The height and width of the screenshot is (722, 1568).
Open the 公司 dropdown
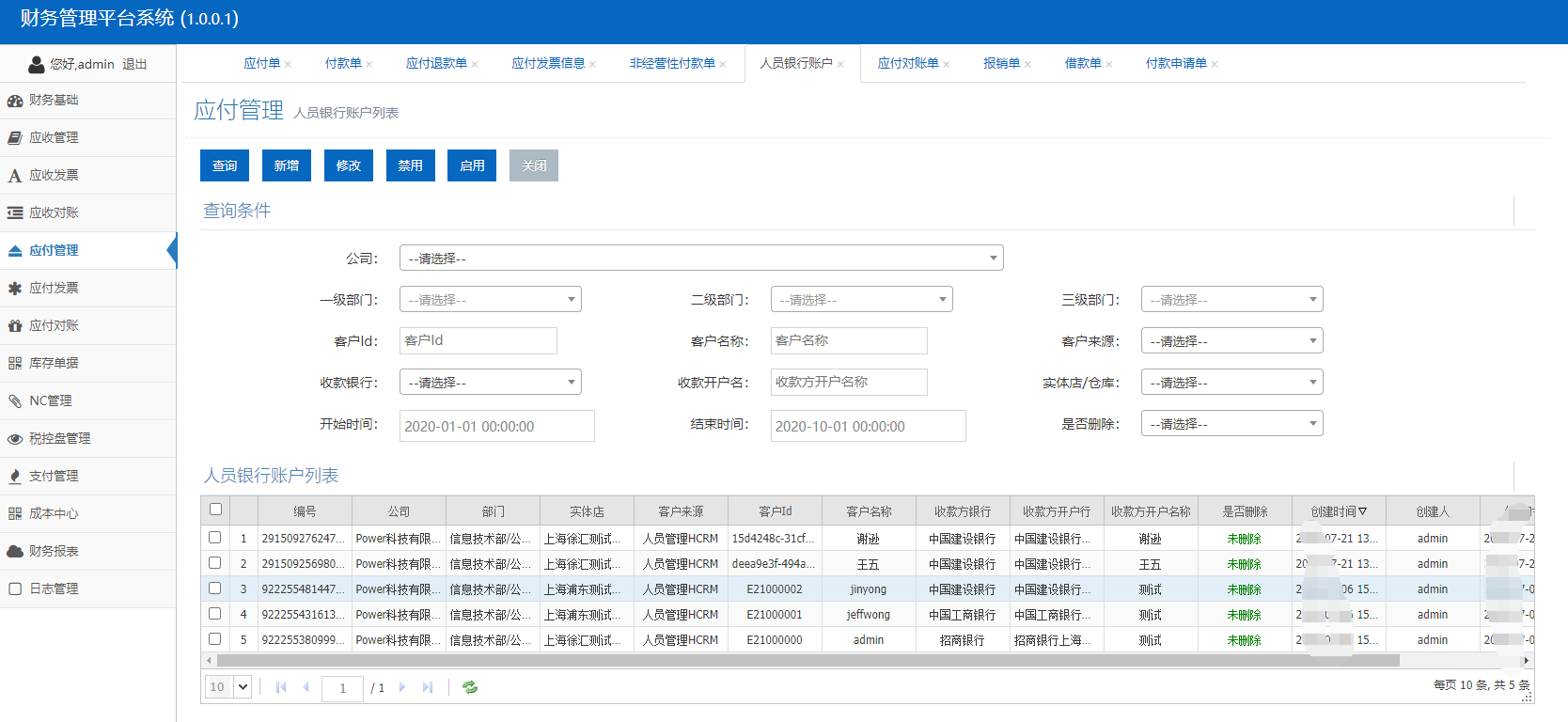click(x=700, y=258)
